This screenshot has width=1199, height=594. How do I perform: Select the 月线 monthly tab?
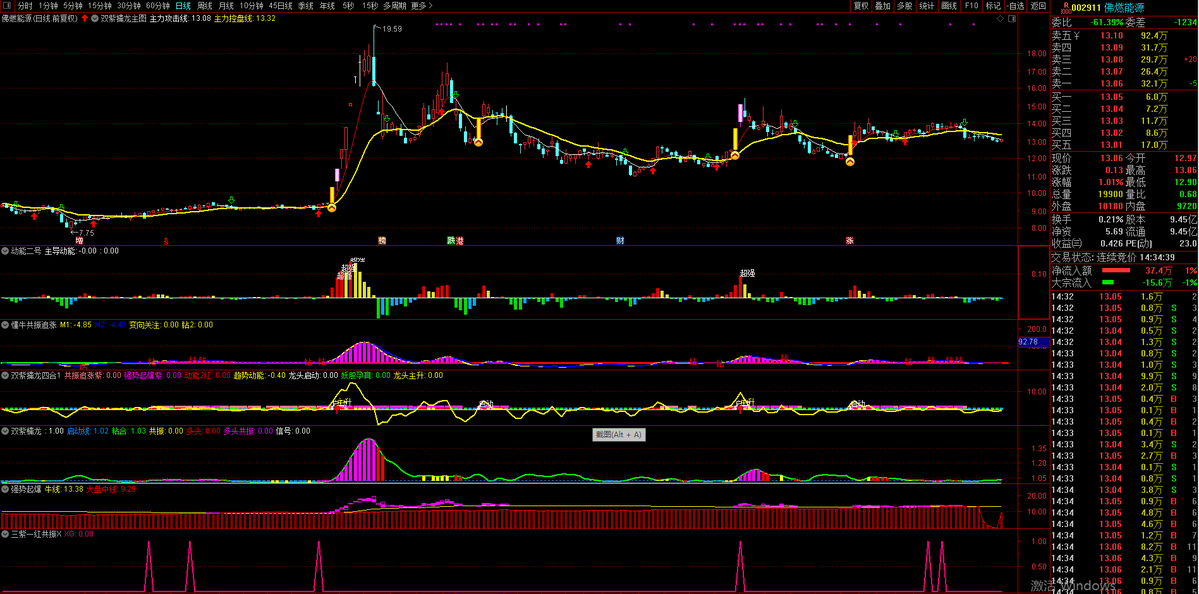tap(226, 5)
